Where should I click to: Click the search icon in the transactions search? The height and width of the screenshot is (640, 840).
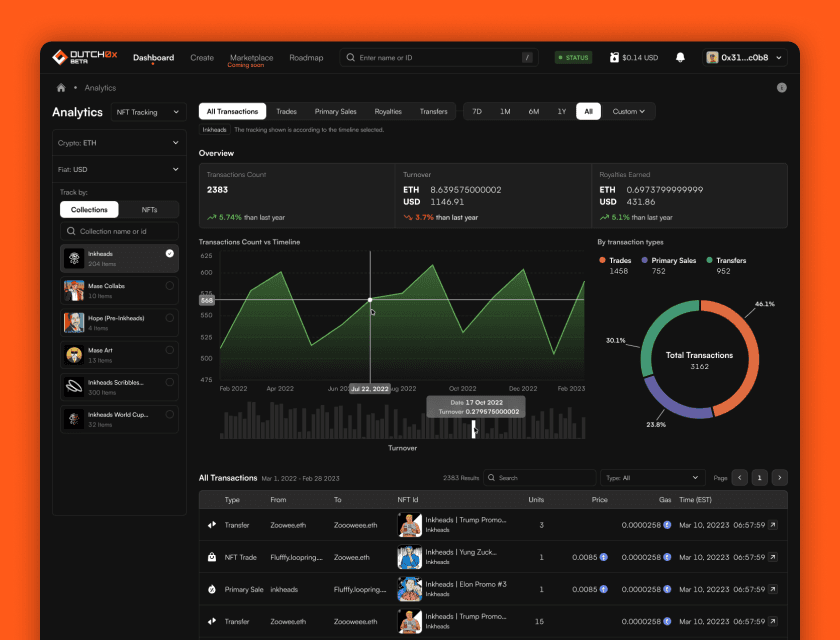(x=491, y=478)
